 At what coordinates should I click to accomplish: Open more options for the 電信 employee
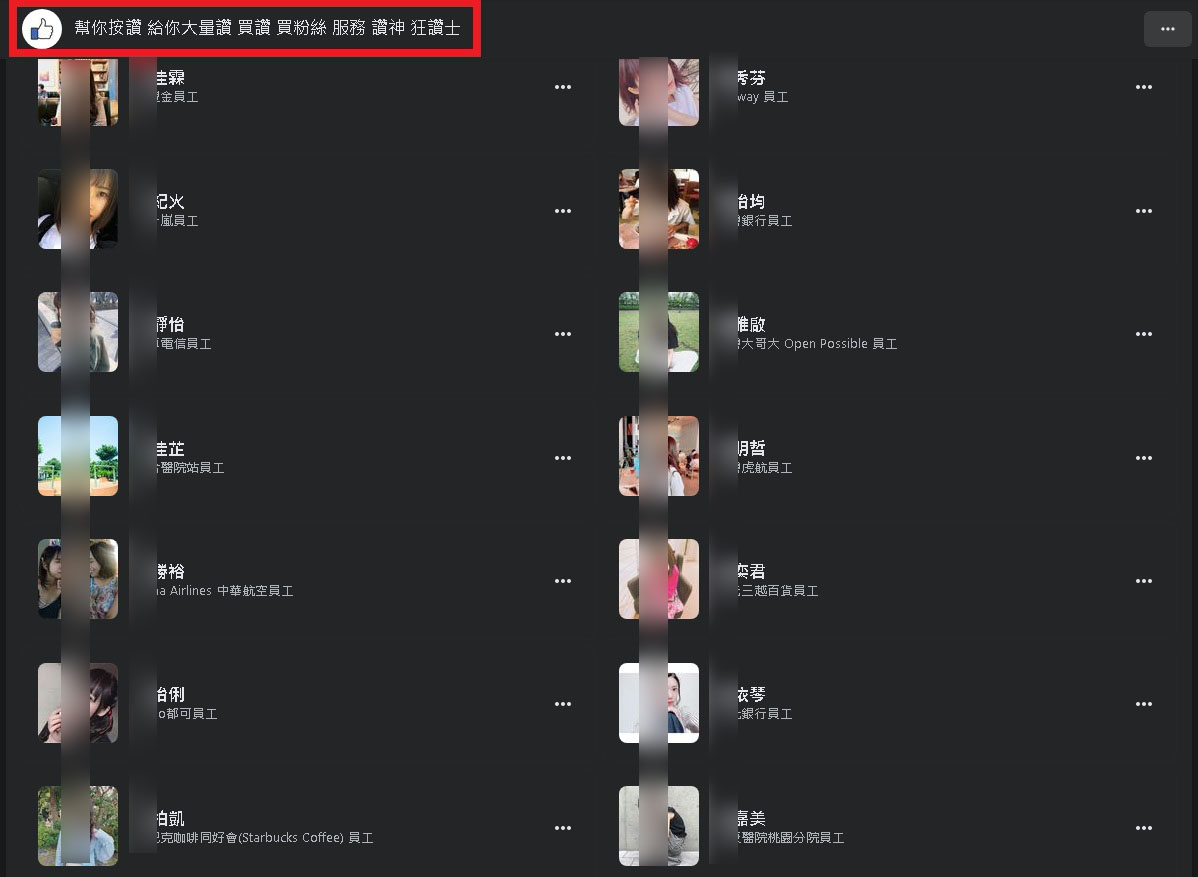563,334
